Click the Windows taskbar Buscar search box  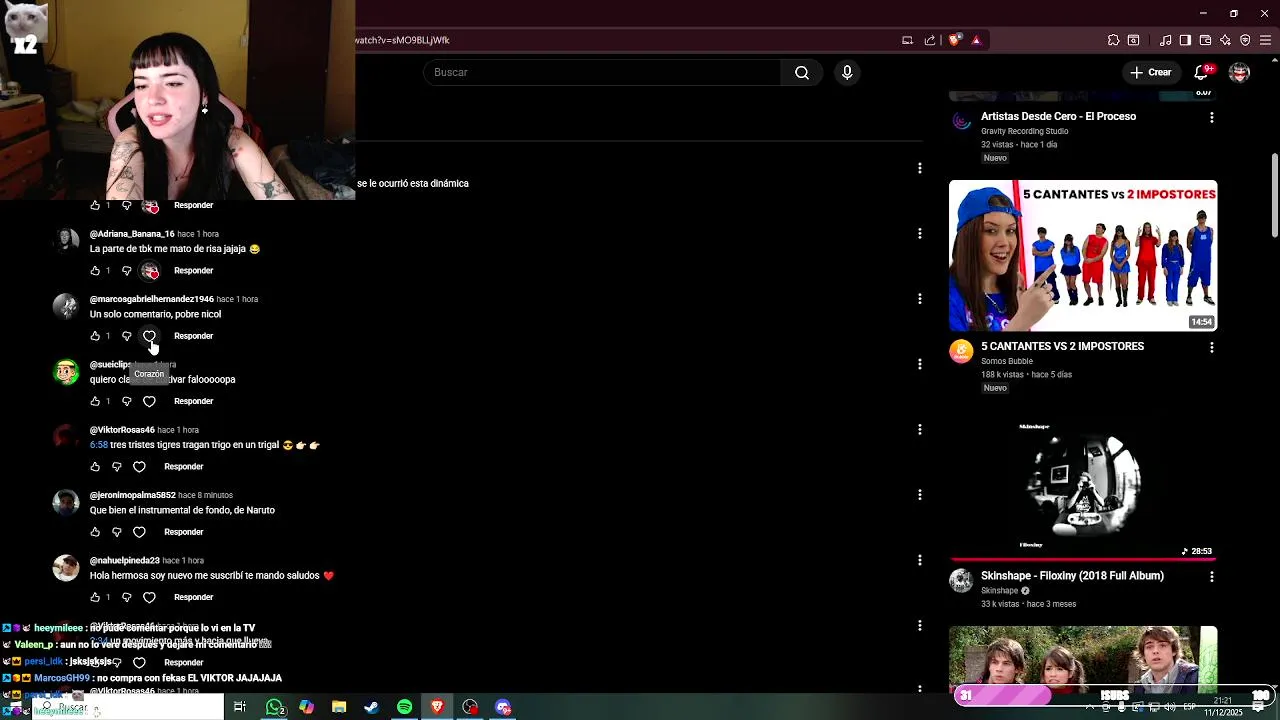pyautogui.click(x=130, y=707)
